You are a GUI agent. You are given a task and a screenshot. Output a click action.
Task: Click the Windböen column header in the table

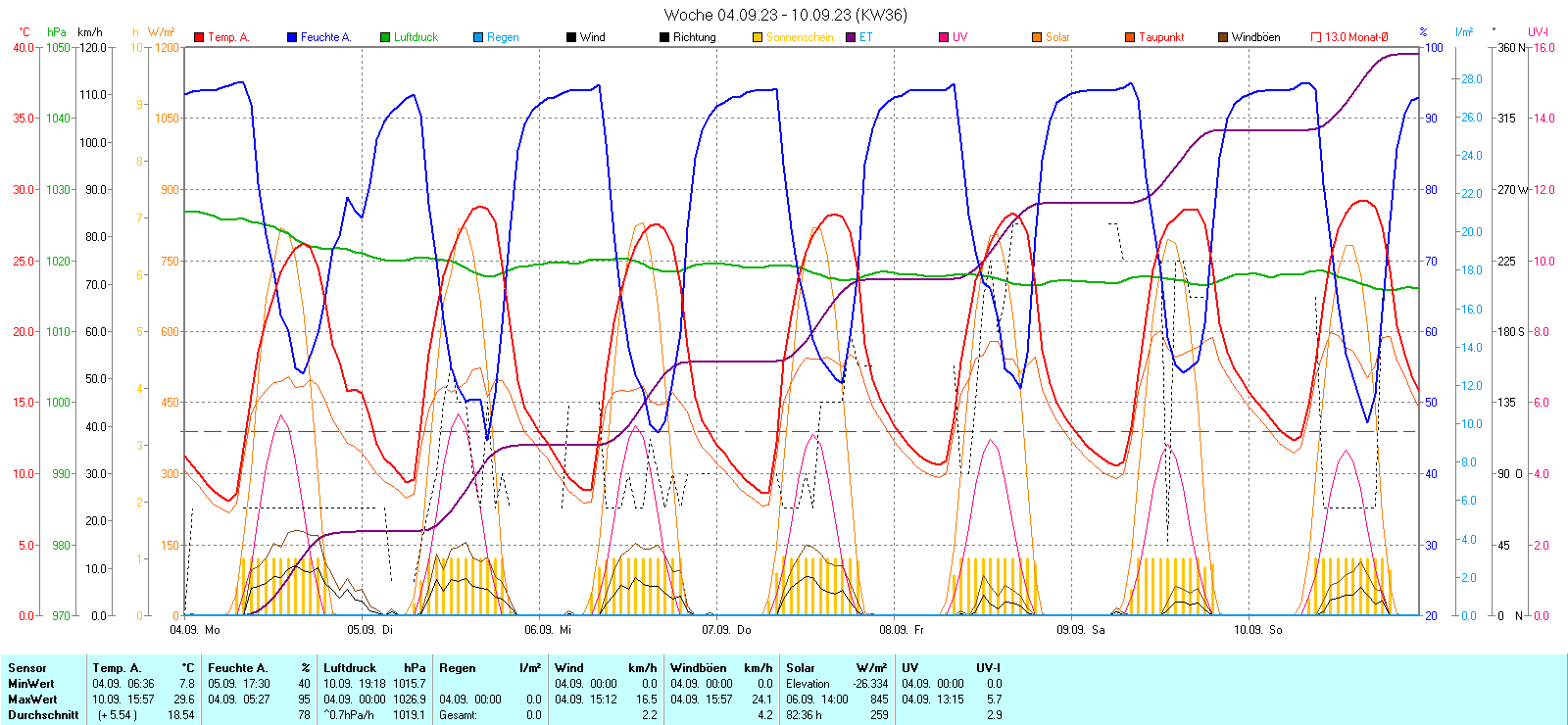698,668
